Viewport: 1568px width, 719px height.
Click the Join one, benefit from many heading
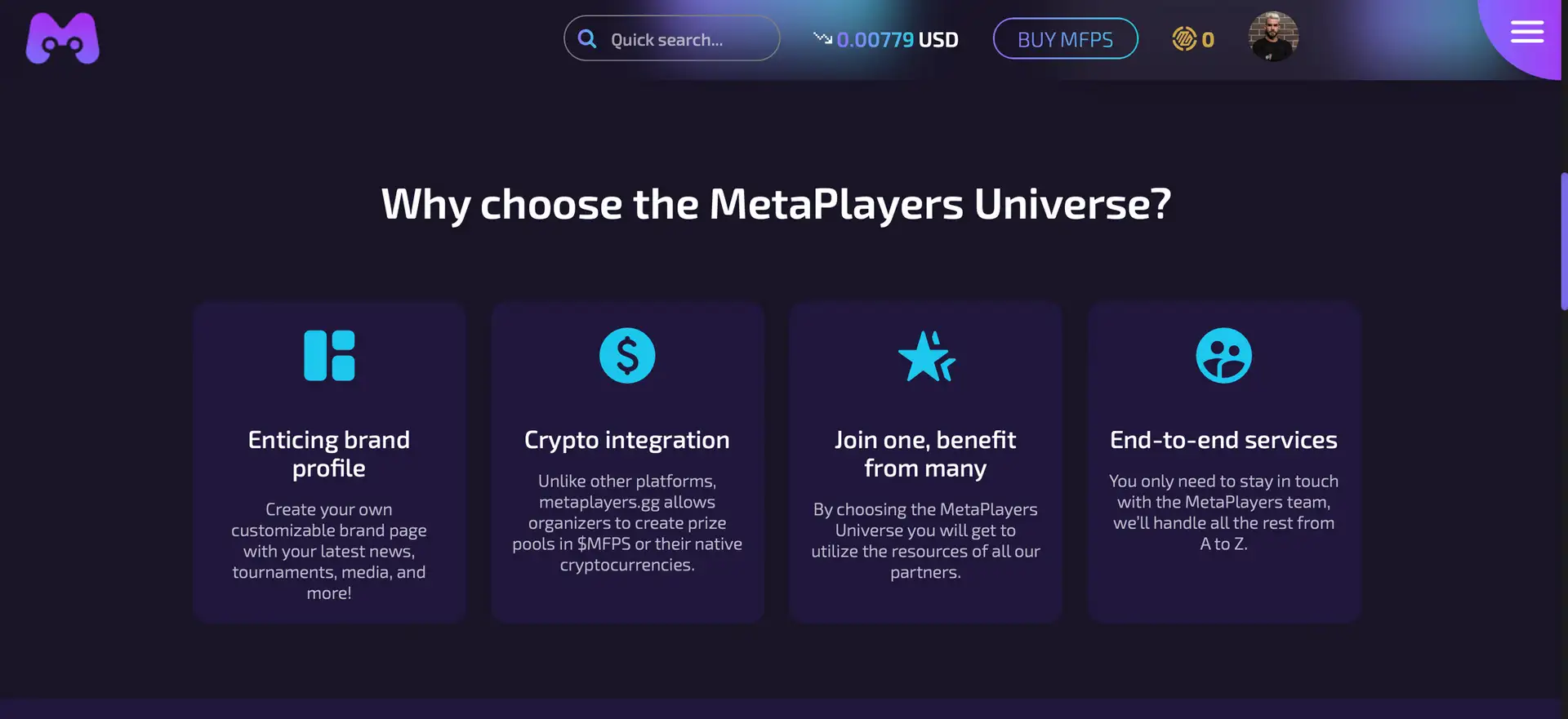(x=925, y=454)
